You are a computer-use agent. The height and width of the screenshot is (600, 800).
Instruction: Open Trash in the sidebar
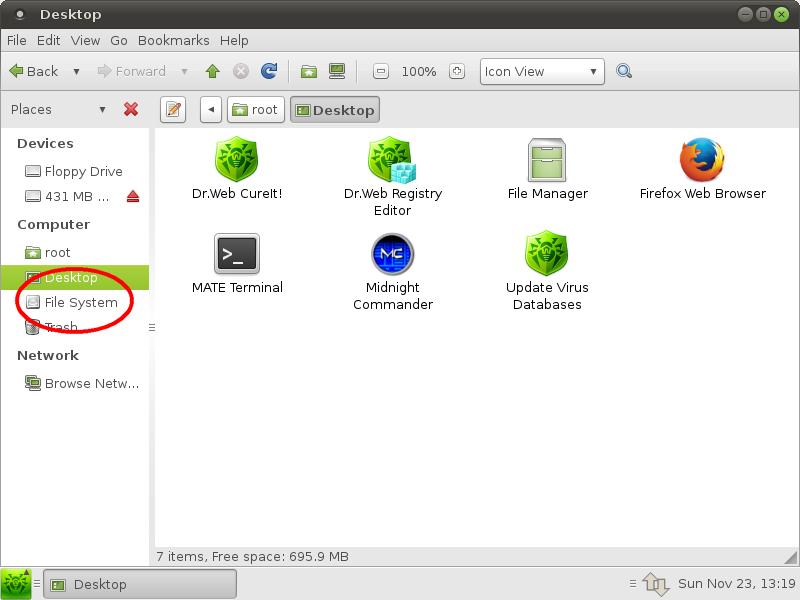pyautogui.click(x=74, y=327)
